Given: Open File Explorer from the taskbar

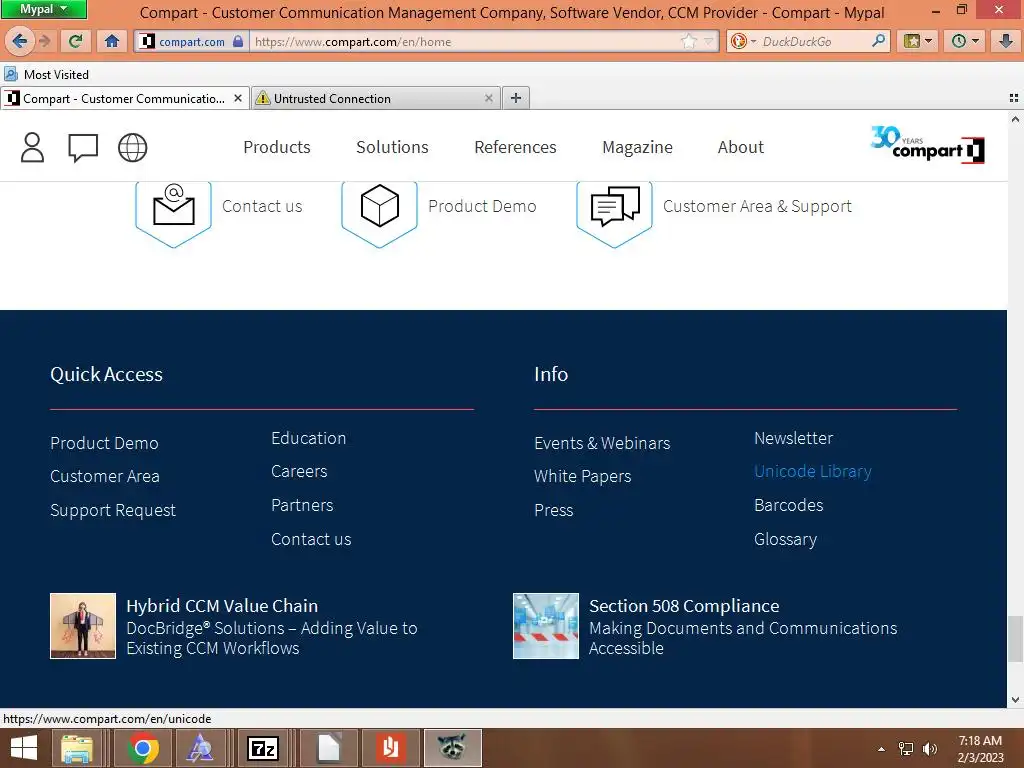Looking at the screenshot, I should click(77, 748).
